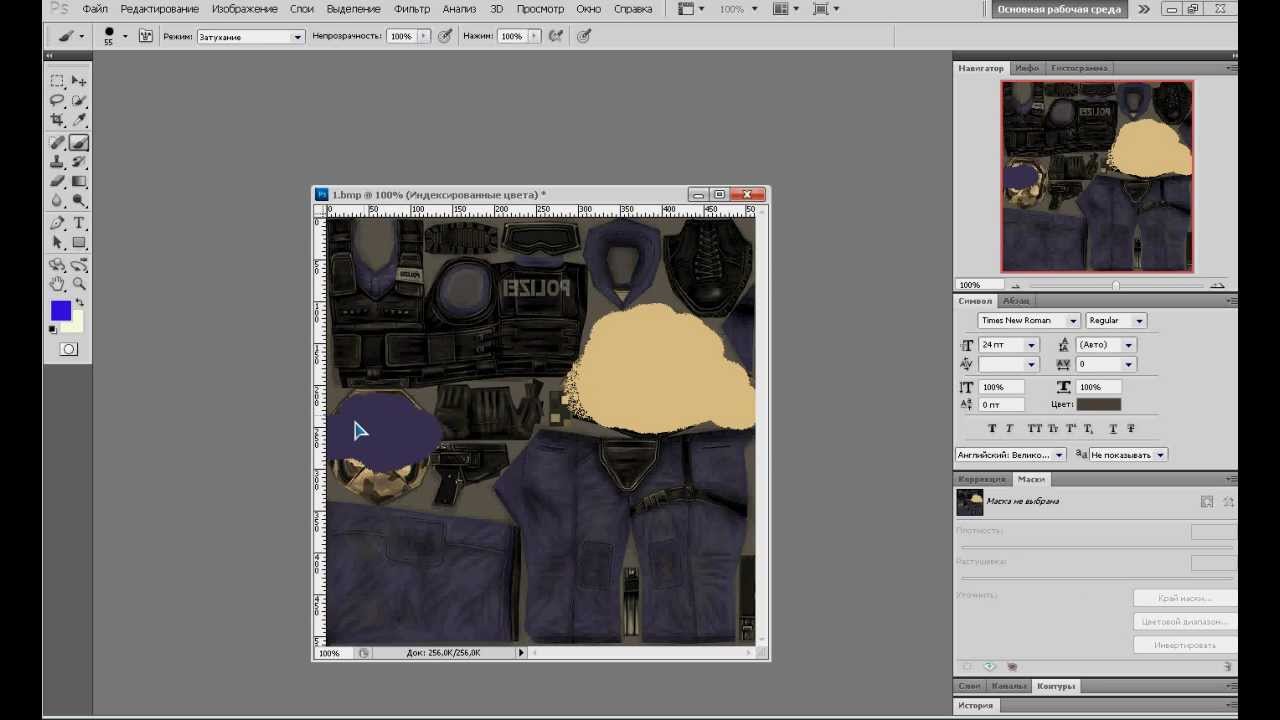Toggle faux italic in Character panel
Image resolution: width=1280 pixels, height=720 pixels.
[x=1009, y=428]
